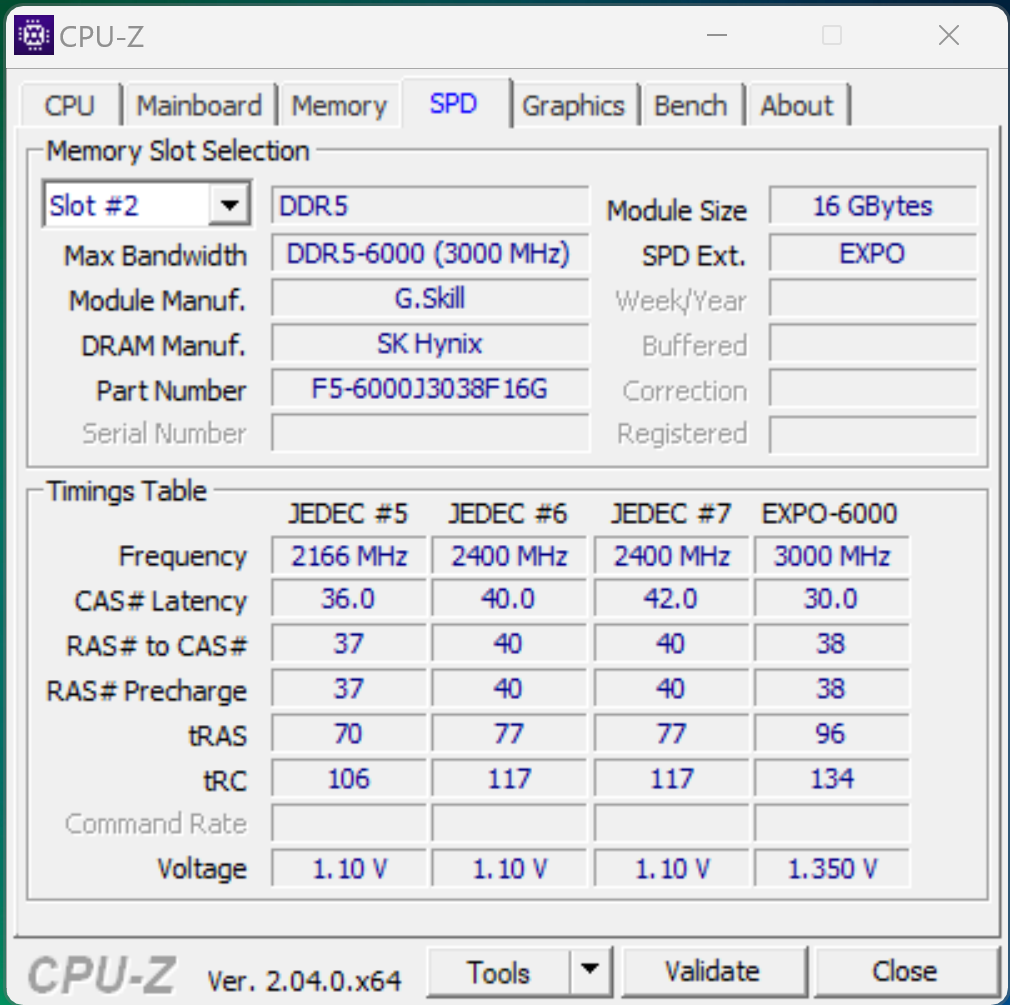Click the Memory Slot Selection group label
This screenshot has width=1010, height=1005.
[x=178, y=151]
